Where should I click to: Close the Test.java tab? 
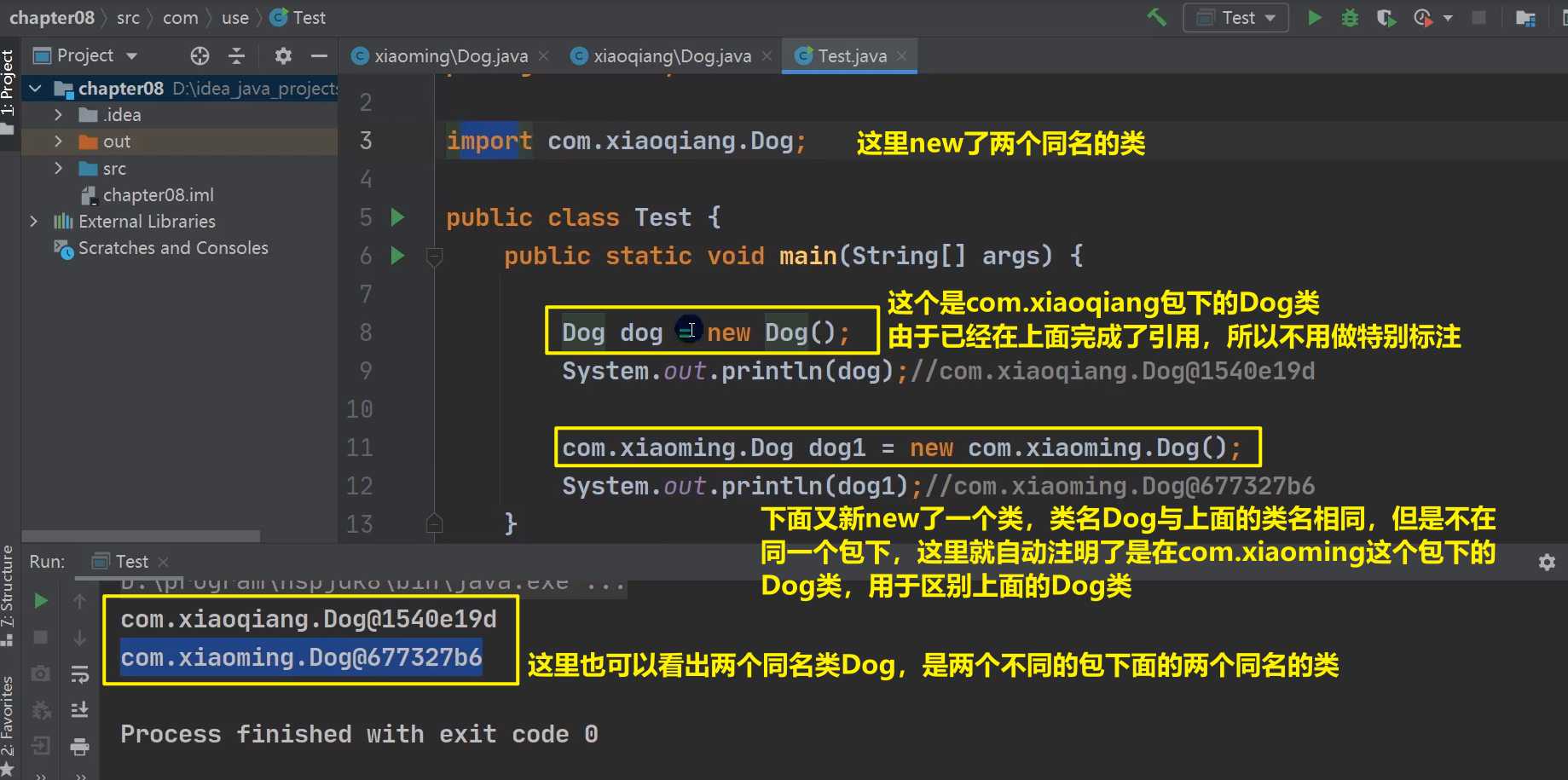[902, 56]
